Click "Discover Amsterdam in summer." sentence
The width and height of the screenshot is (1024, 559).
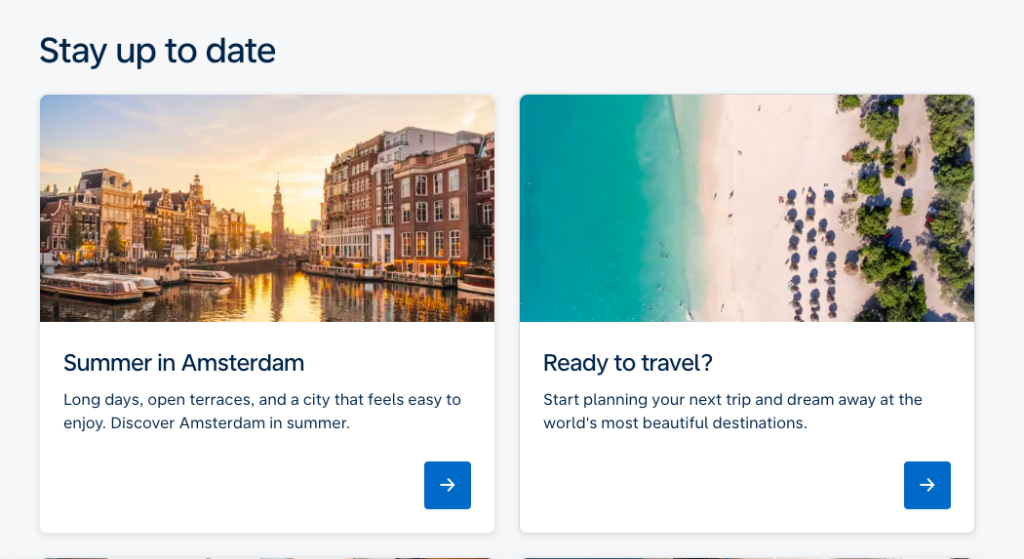click(x=230, y=423)
